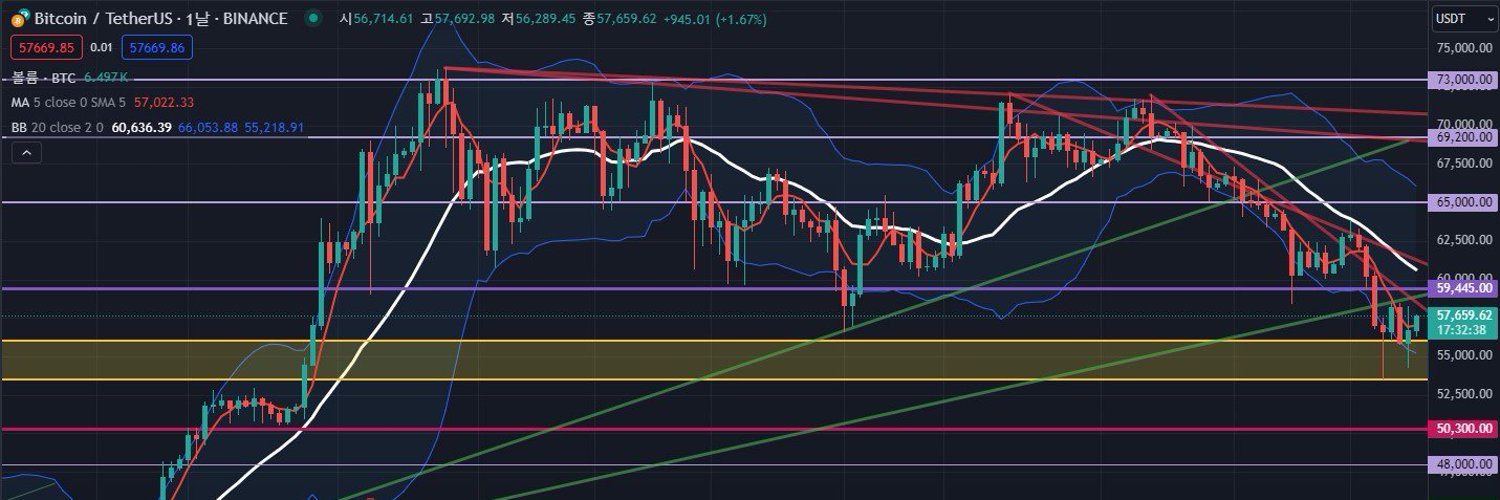
Task: Click the 59,445.00 purple price label
Action: [x=1463, y=288]
